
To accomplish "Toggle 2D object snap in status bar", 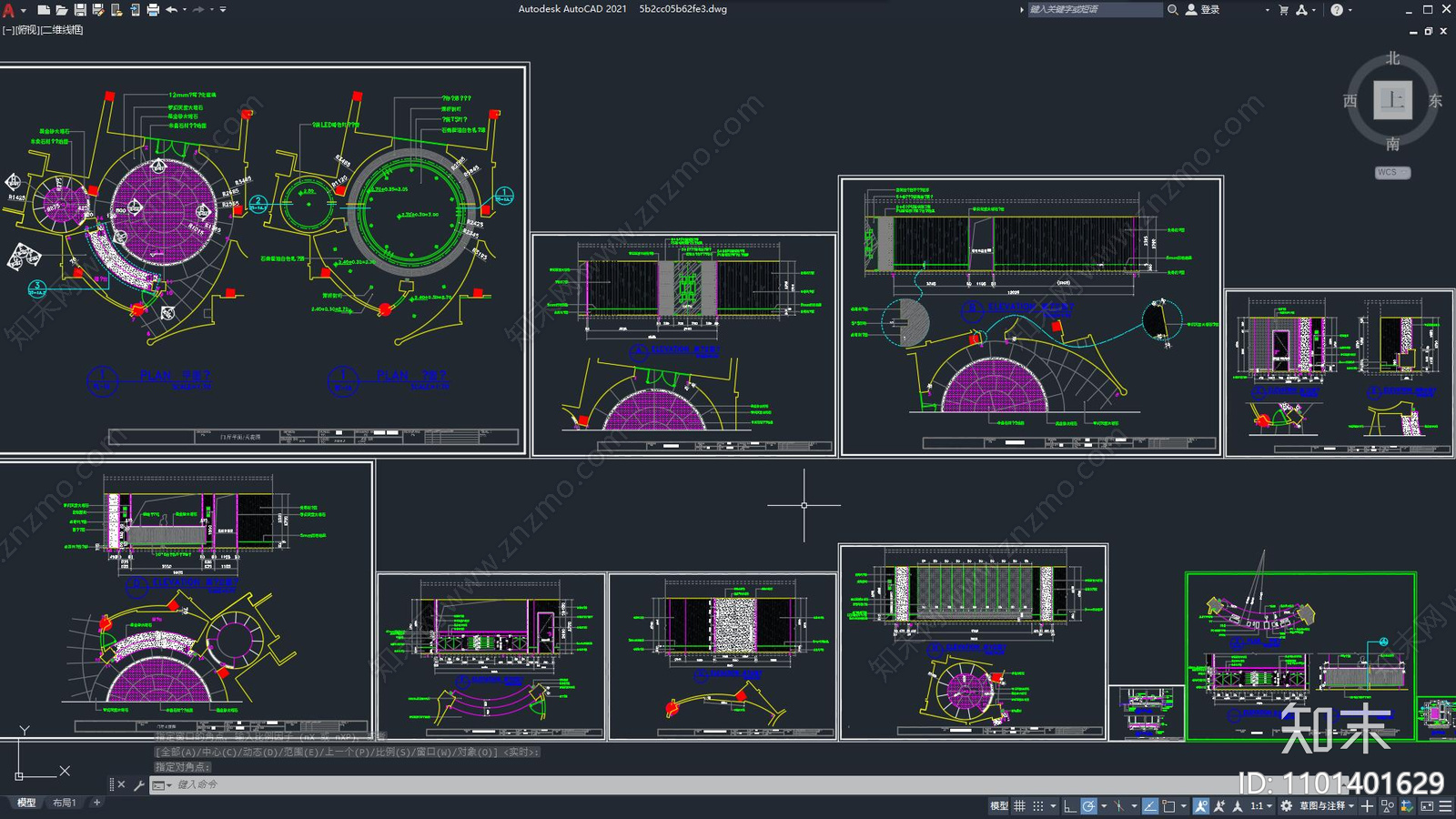I will coord(1168,806).
